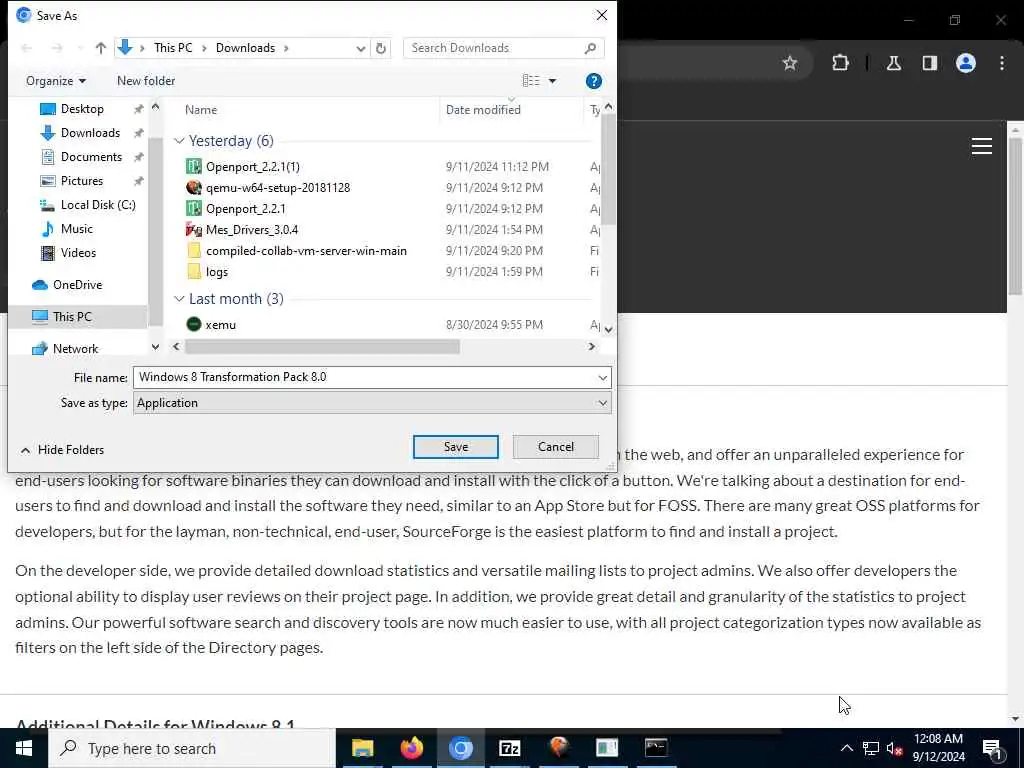Click the Search Downloads field

coord(503,48)
